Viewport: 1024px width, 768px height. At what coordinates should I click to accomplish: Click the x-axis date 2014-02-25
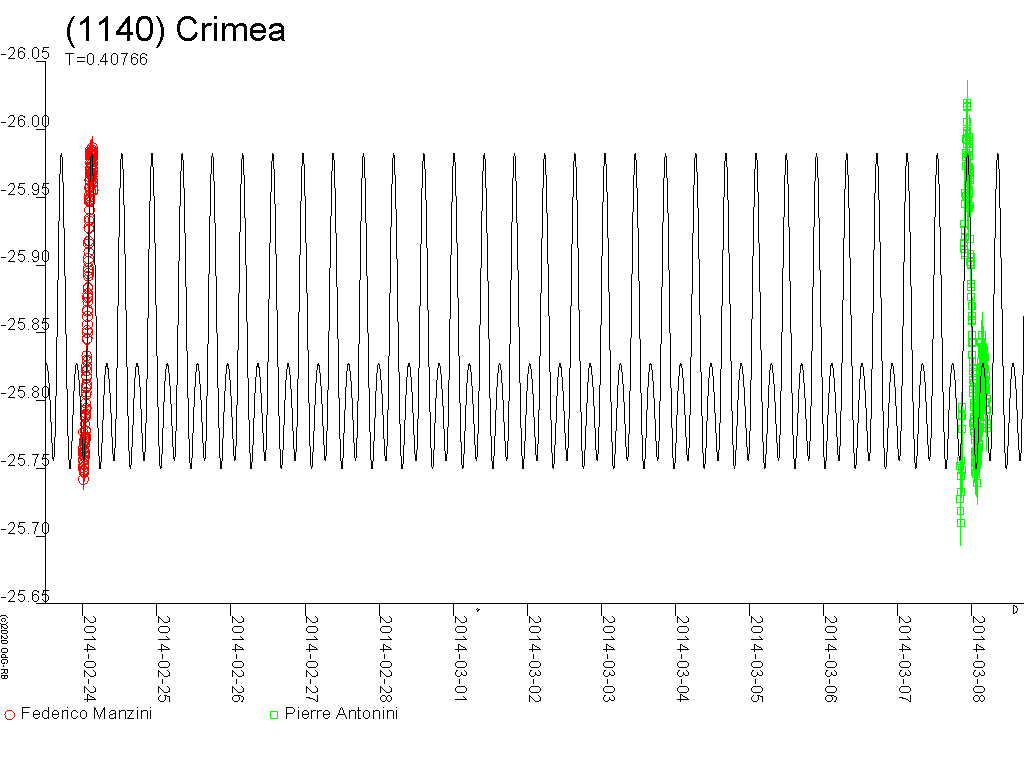tap(163, 658)
